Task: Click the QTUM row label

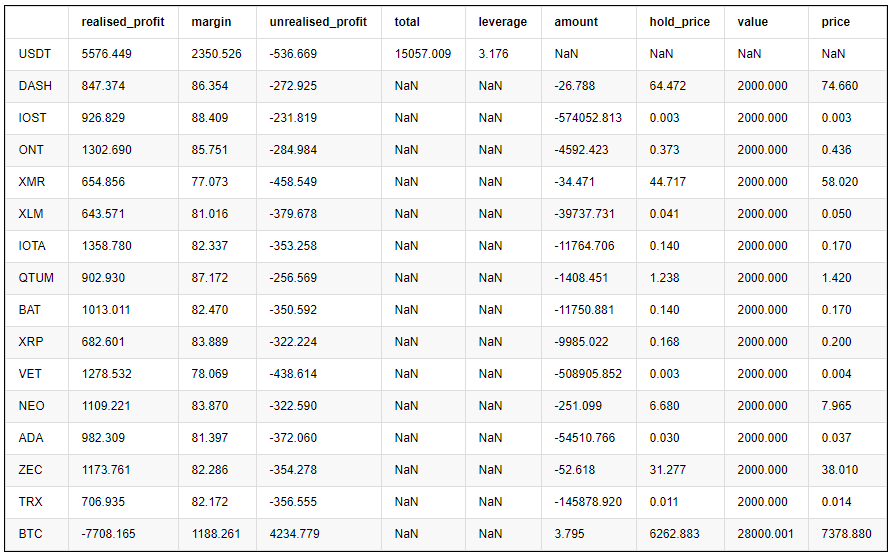Action: point(36,278)
